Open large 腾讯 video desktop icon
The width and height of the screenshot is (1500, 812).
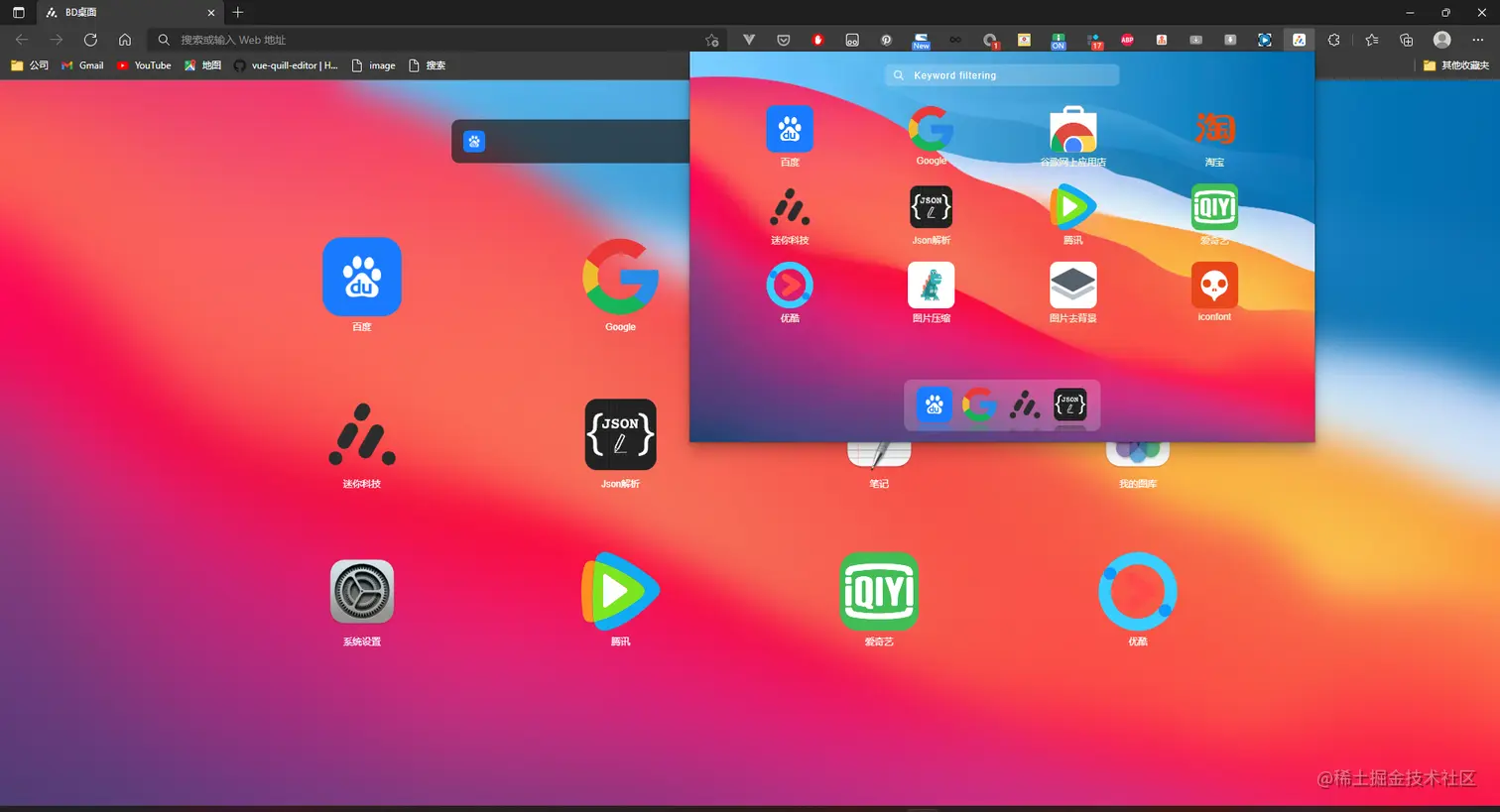click(620, 592)
